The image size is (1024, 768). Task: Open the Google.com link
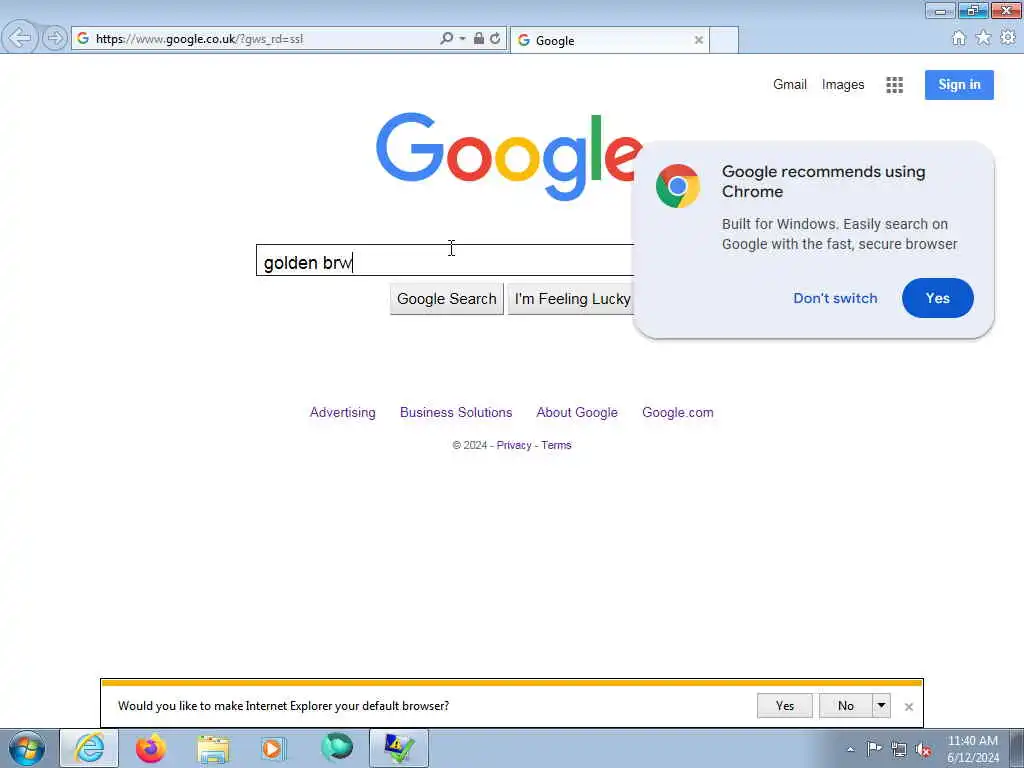point(678,413)
